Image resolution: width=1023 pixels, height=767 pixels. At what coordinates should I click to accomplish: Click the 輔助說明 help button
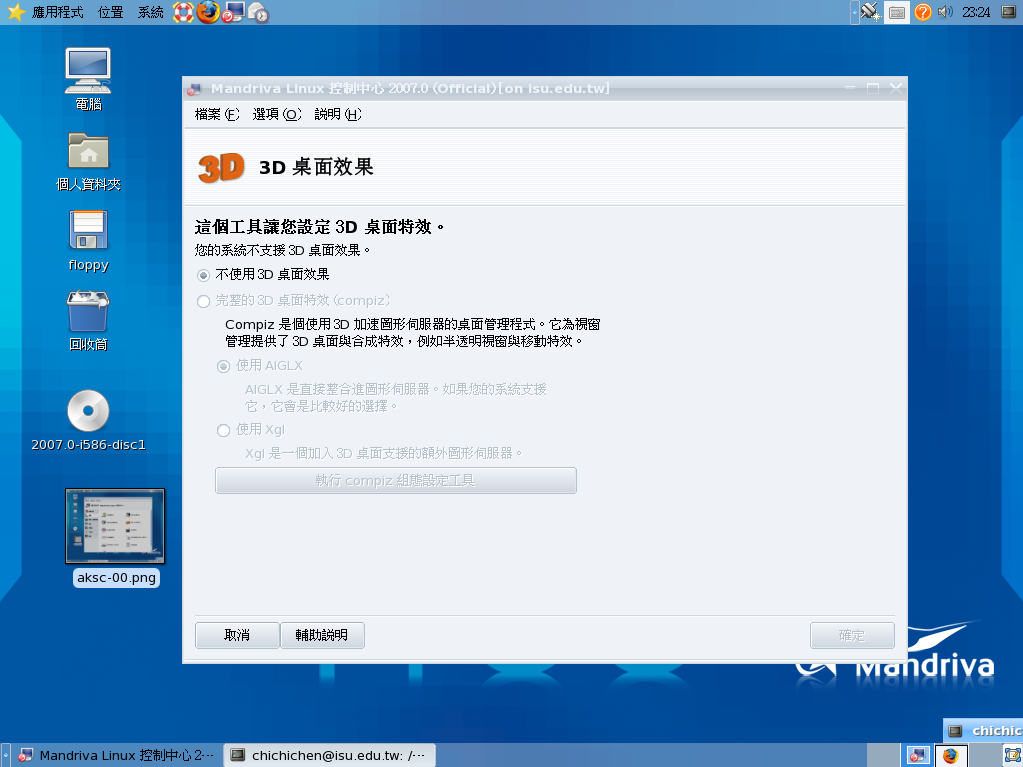coord(322,635)
